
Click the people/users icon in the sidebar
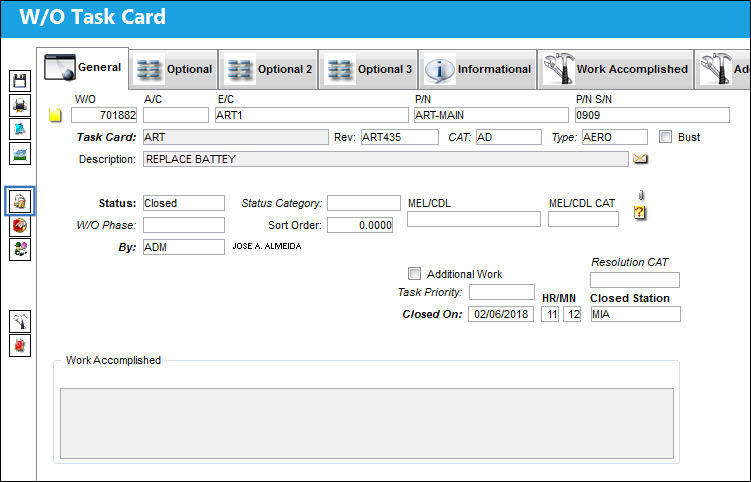point(20,249)
